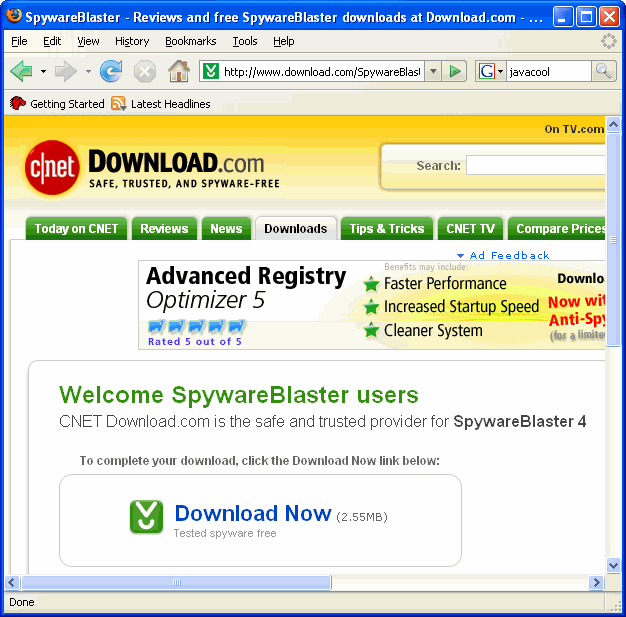Click the Forward arrow button
Image resolution: width=626 pixels, height=617 pixels.
tap(66, 71)
